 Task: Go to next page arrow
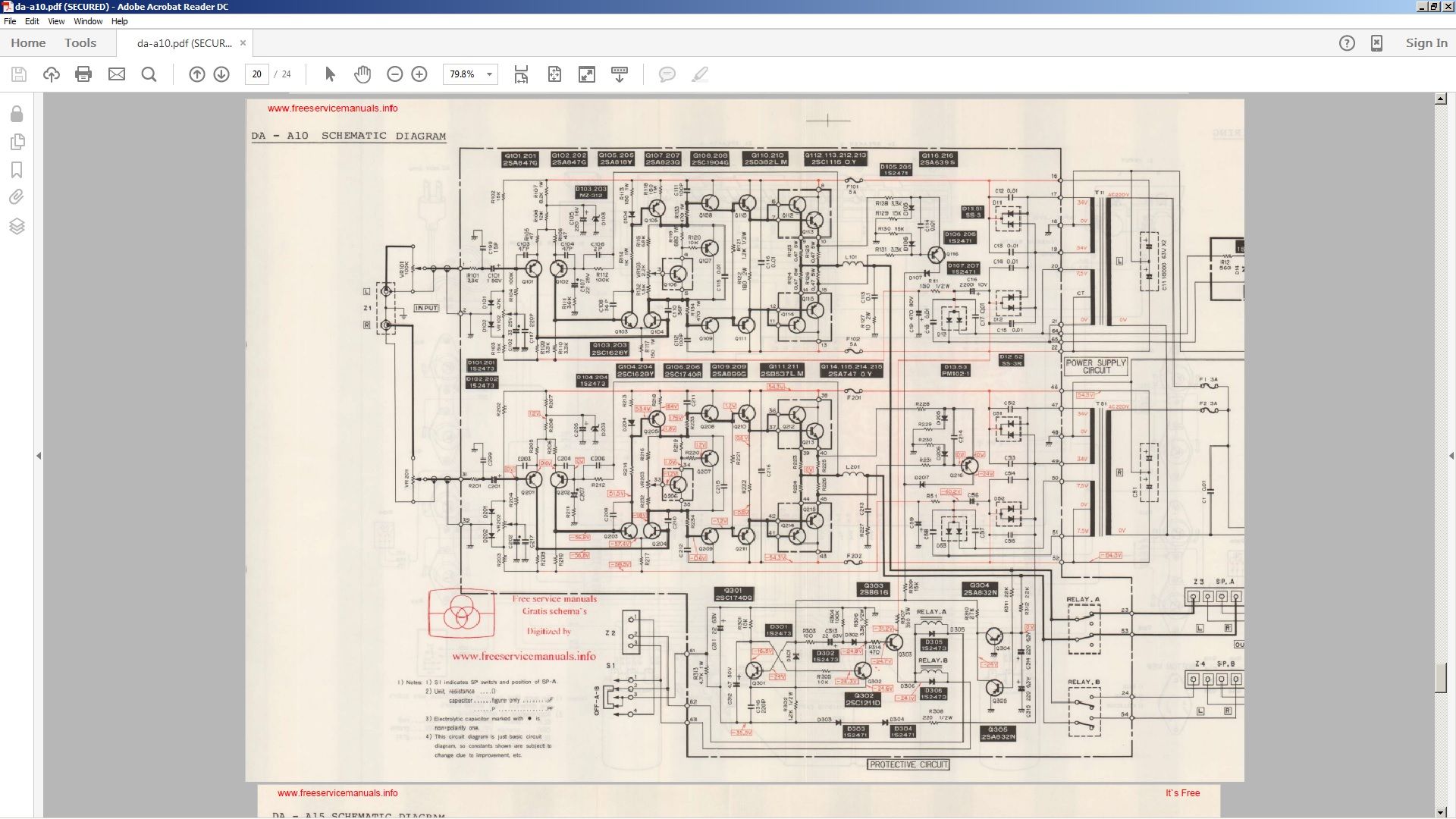point(221,74)
